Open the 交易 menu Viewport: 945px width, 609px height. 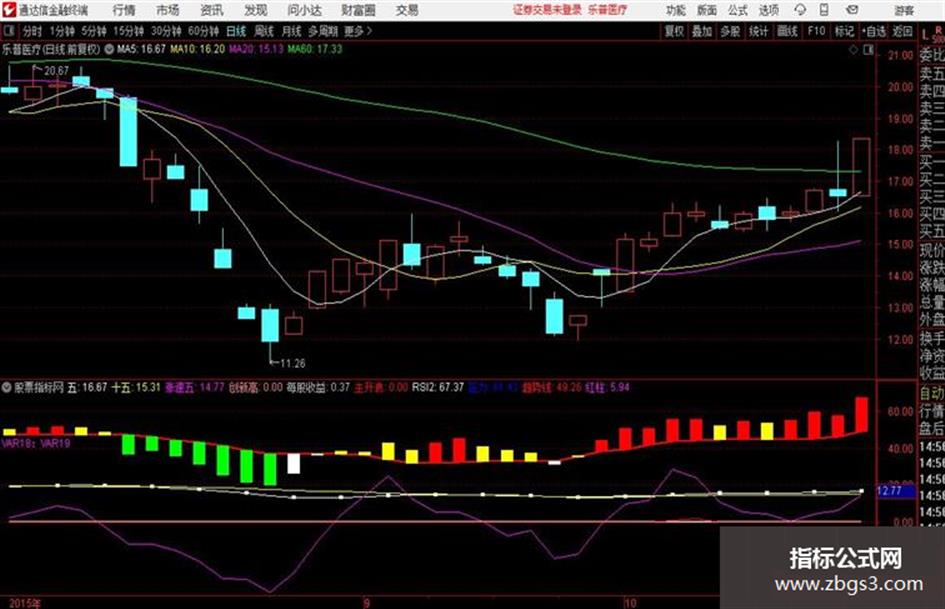pos(407,10)
